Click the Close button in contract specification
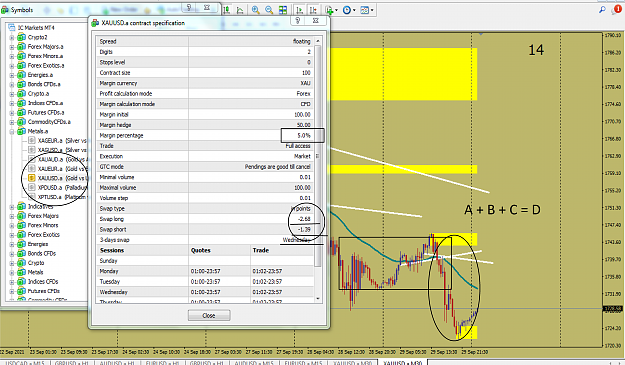This screenshot has height=365, width=625. [209, 315]
